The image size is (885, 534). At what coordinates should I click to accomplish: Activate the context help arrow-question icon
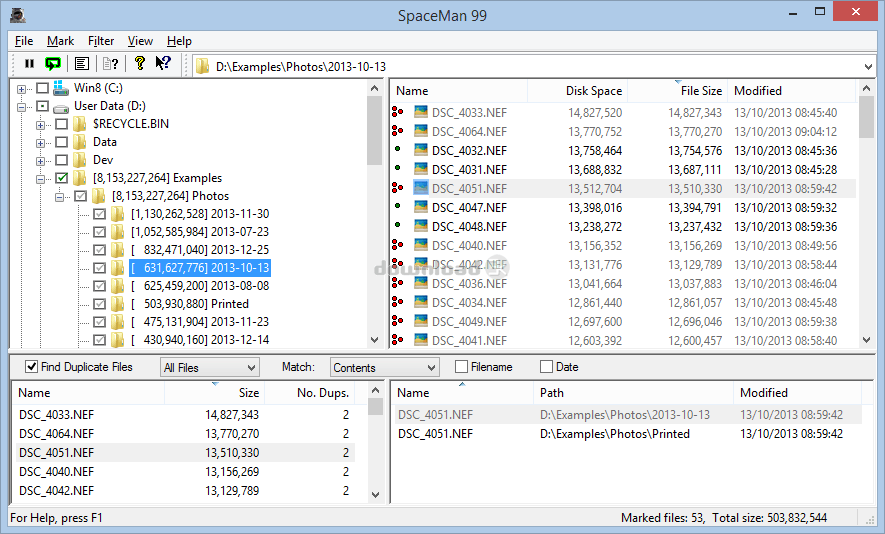point(163,64)
